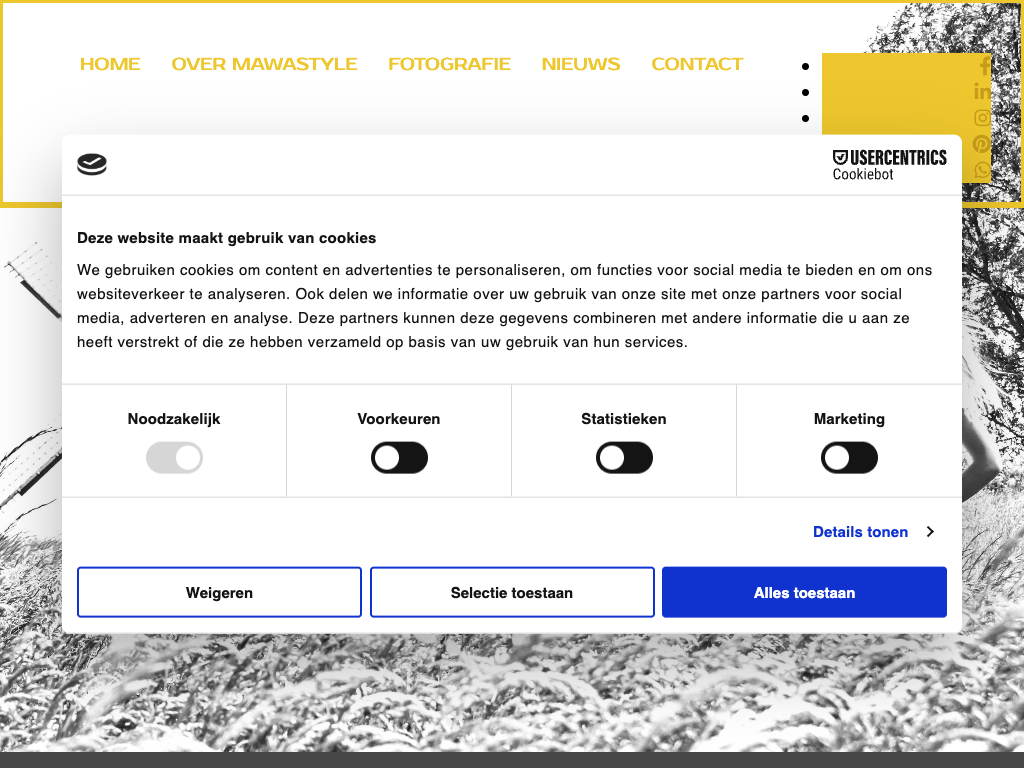Open the LinkedIn icon link

pyautogui.click(x=982, y=91)
